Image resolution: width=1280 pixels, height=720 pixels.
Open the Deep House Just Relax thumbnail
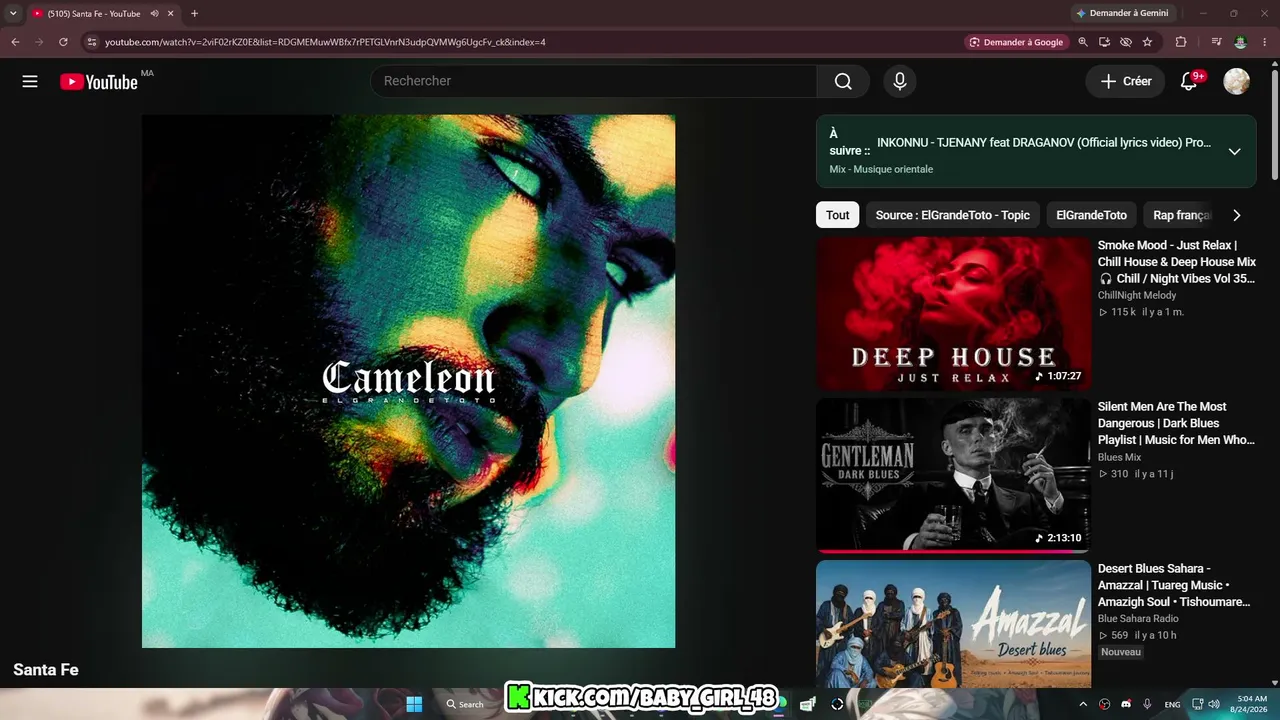click(x=953, y=313)
